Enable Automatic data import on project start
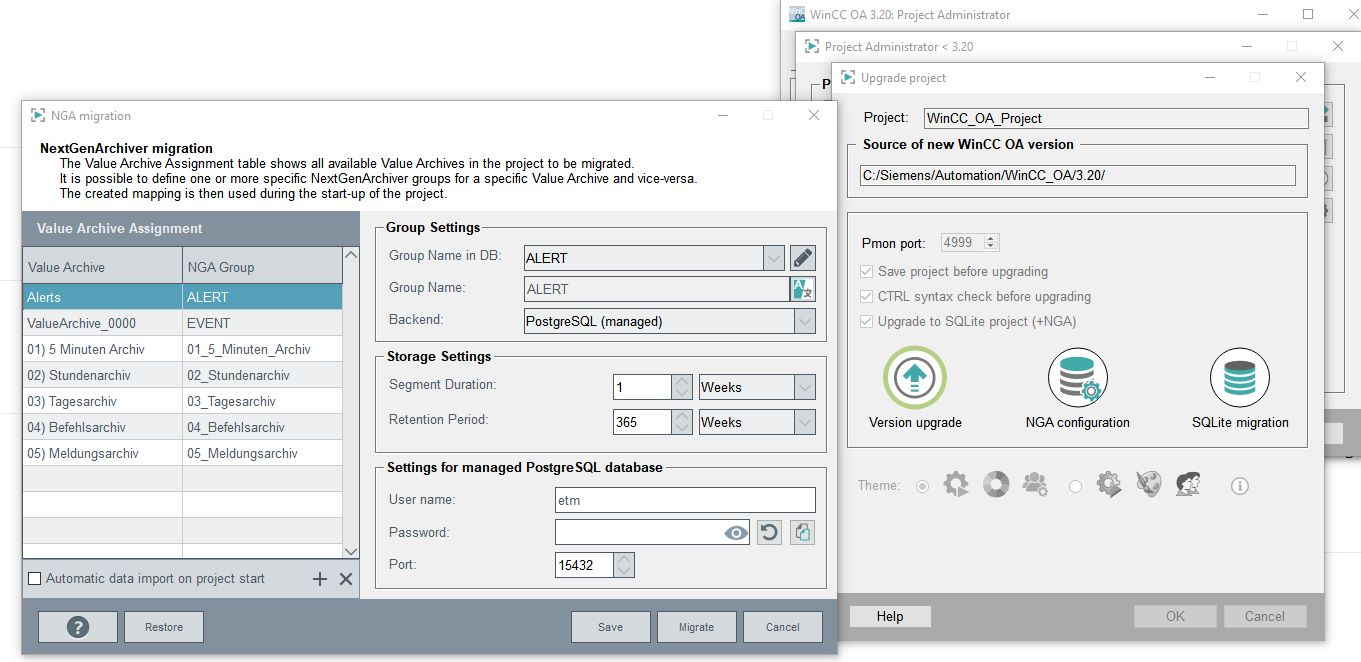The height and width of the screenshot is (662, 1361). (35, 579)
